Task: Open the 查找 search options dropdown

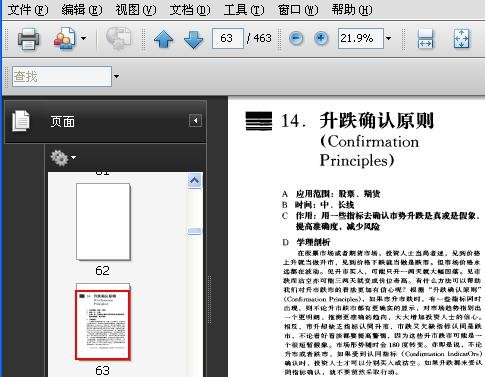Action: point(116,77)
